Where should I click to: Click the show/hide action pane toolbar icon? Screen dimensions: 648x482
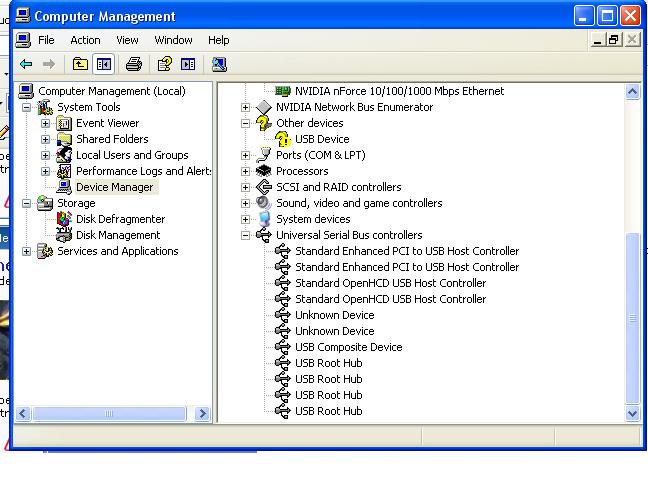click(188, 64)
